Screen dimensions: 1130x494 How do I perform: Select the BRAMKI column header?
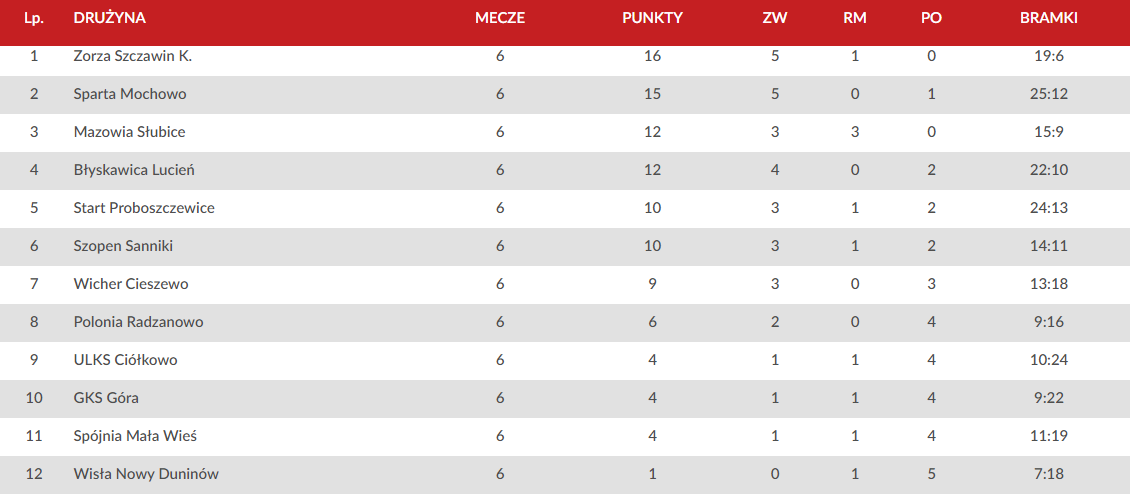[1049, 19]
